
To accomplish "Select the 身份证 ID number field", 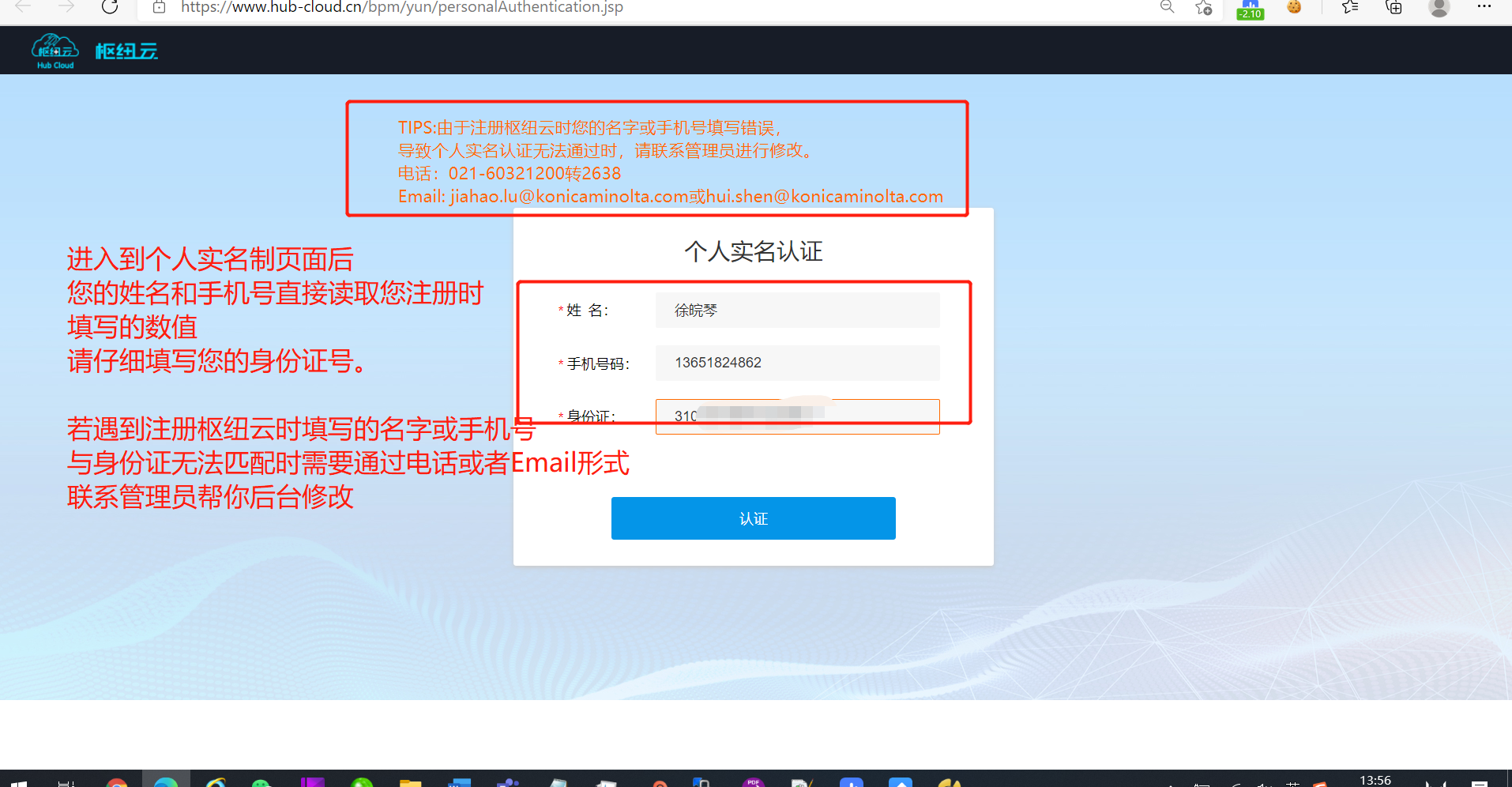I will (x=797, y=416).
